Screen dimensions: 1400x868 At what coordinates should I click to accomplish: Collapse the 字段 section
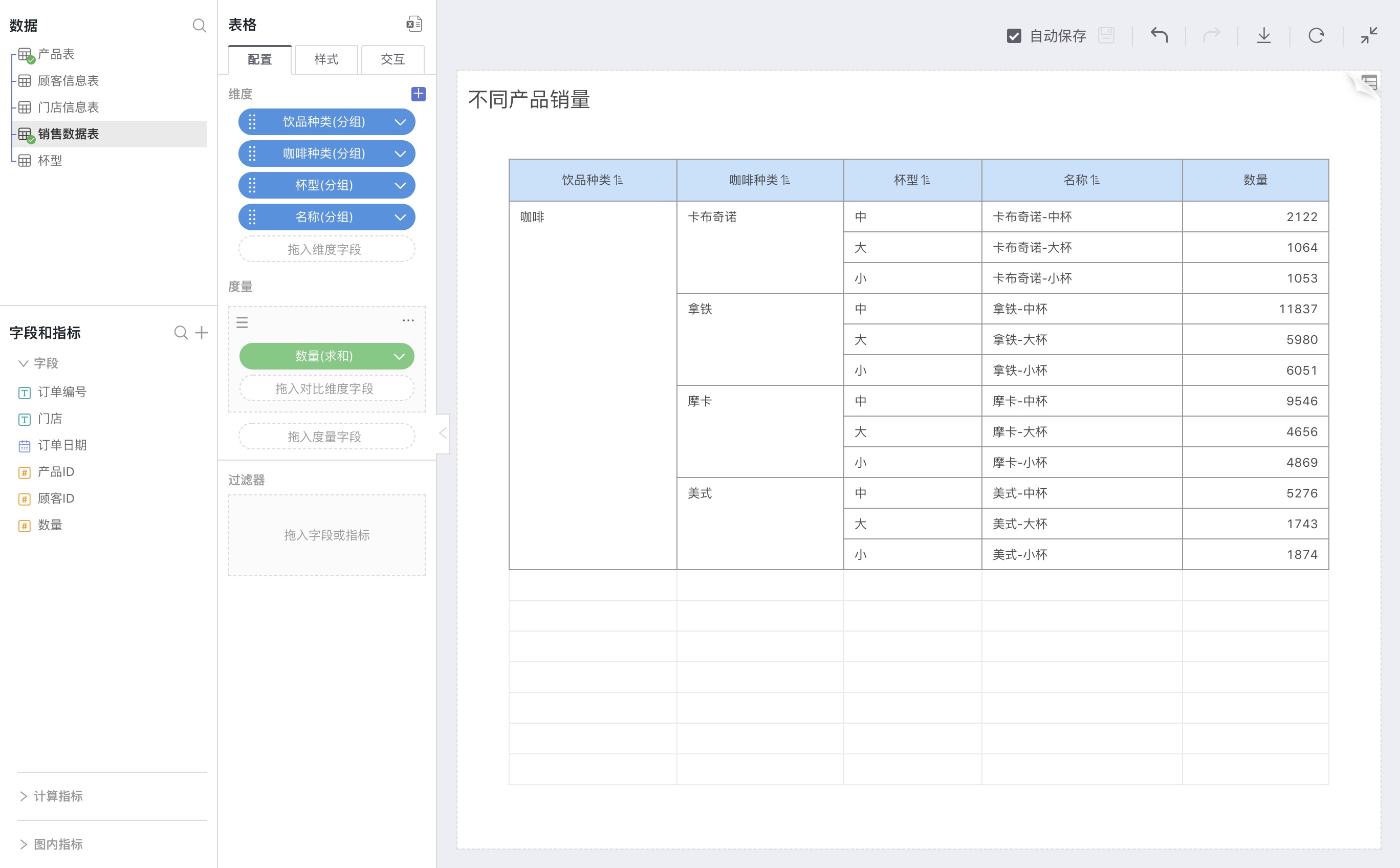[x=24, y=363]
